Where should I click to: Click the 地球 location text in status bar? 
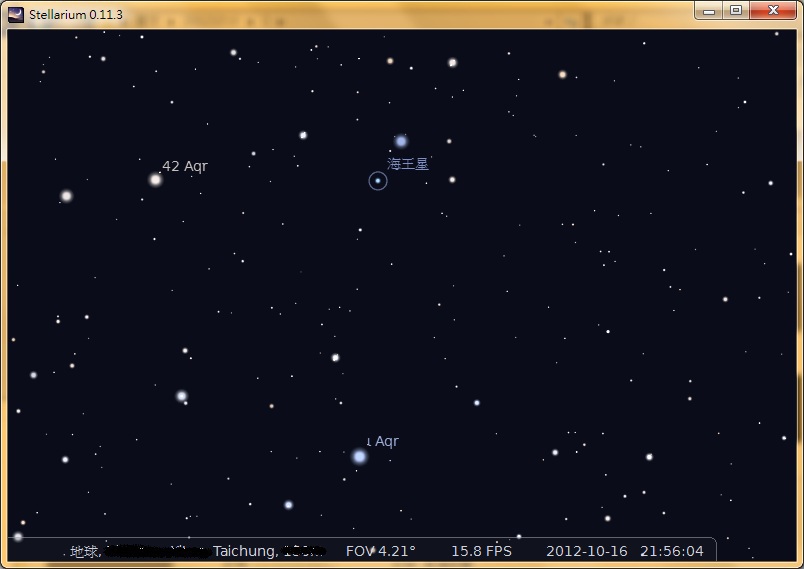(84, 551)
